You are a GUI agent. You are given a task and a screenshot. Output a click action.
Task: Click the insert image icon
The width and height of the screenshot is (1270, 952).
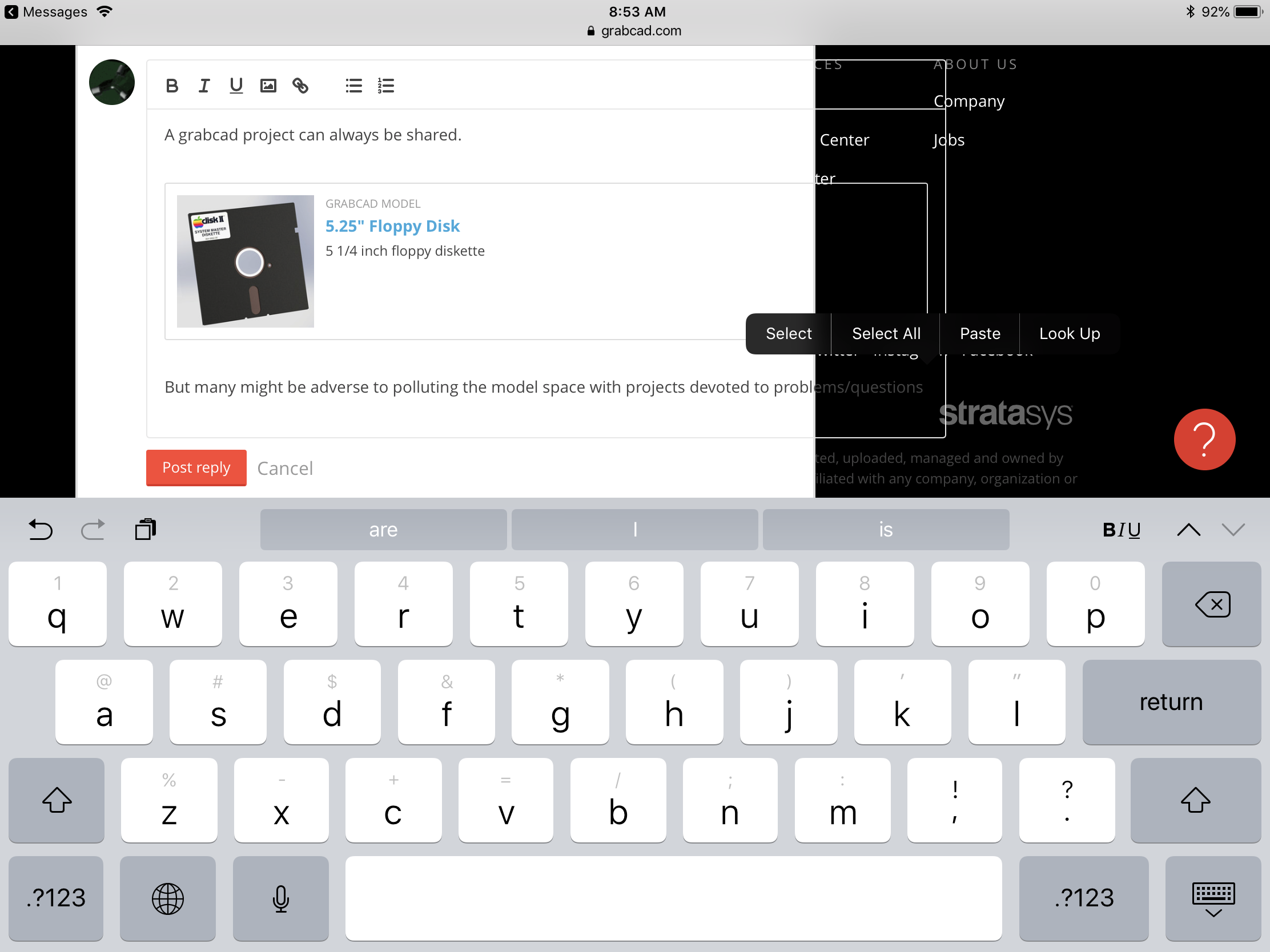(x=268, y=86)
